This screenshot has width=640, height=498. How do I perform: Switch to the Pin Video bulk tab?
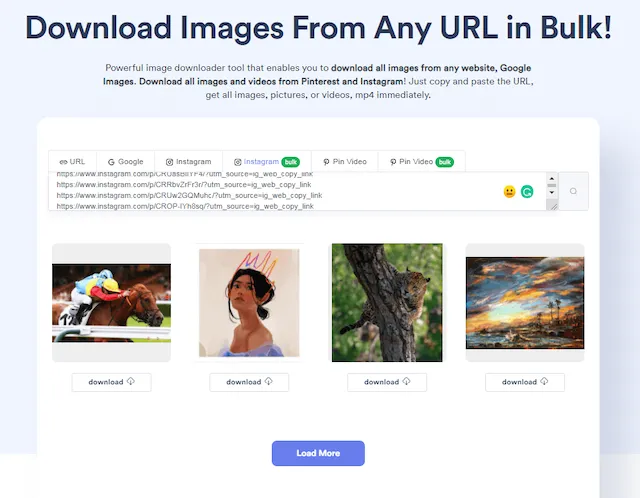pos(421,161)
